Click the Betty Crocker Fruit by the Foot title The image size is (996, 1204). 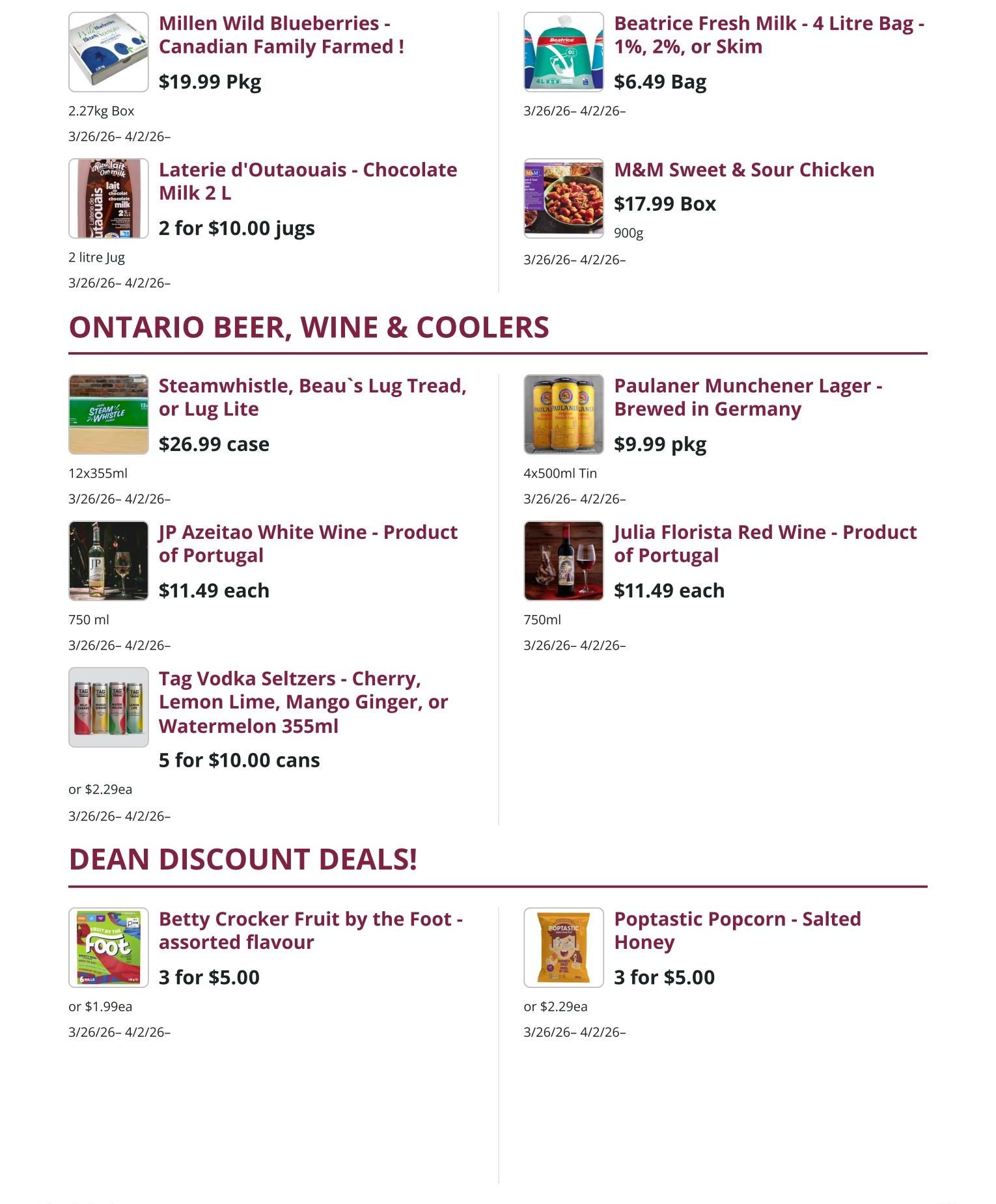click(311, 931)
